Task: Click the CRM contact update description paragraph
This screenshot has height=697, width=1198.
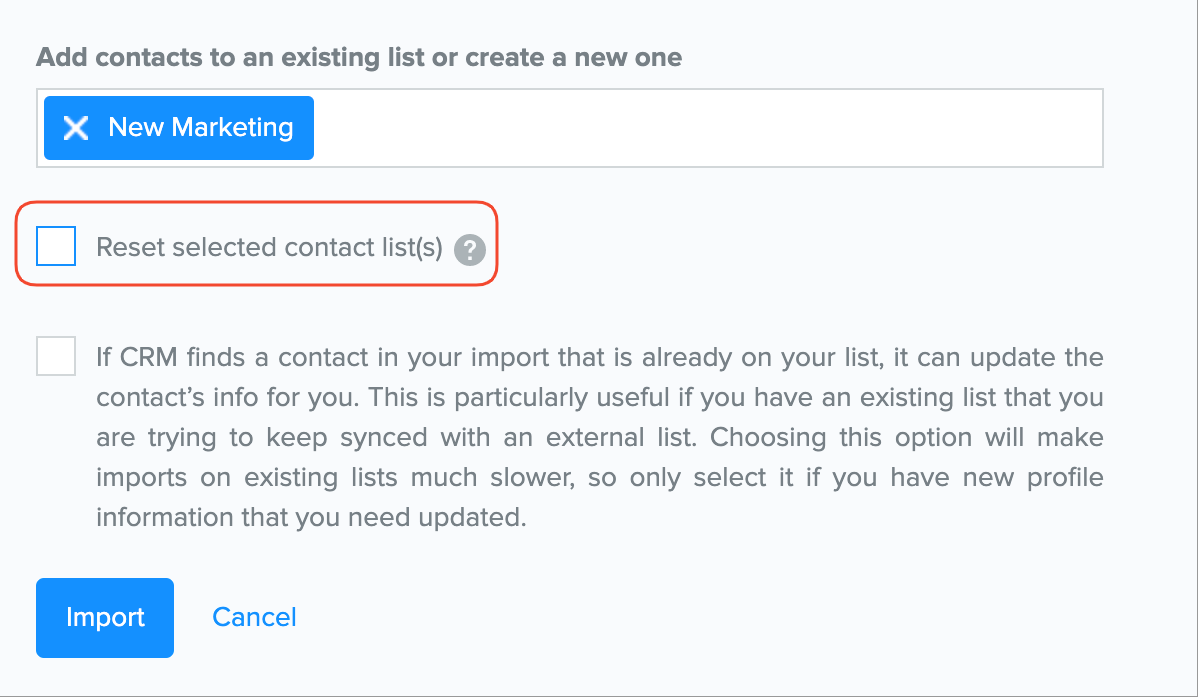Action: pos(600,437)
